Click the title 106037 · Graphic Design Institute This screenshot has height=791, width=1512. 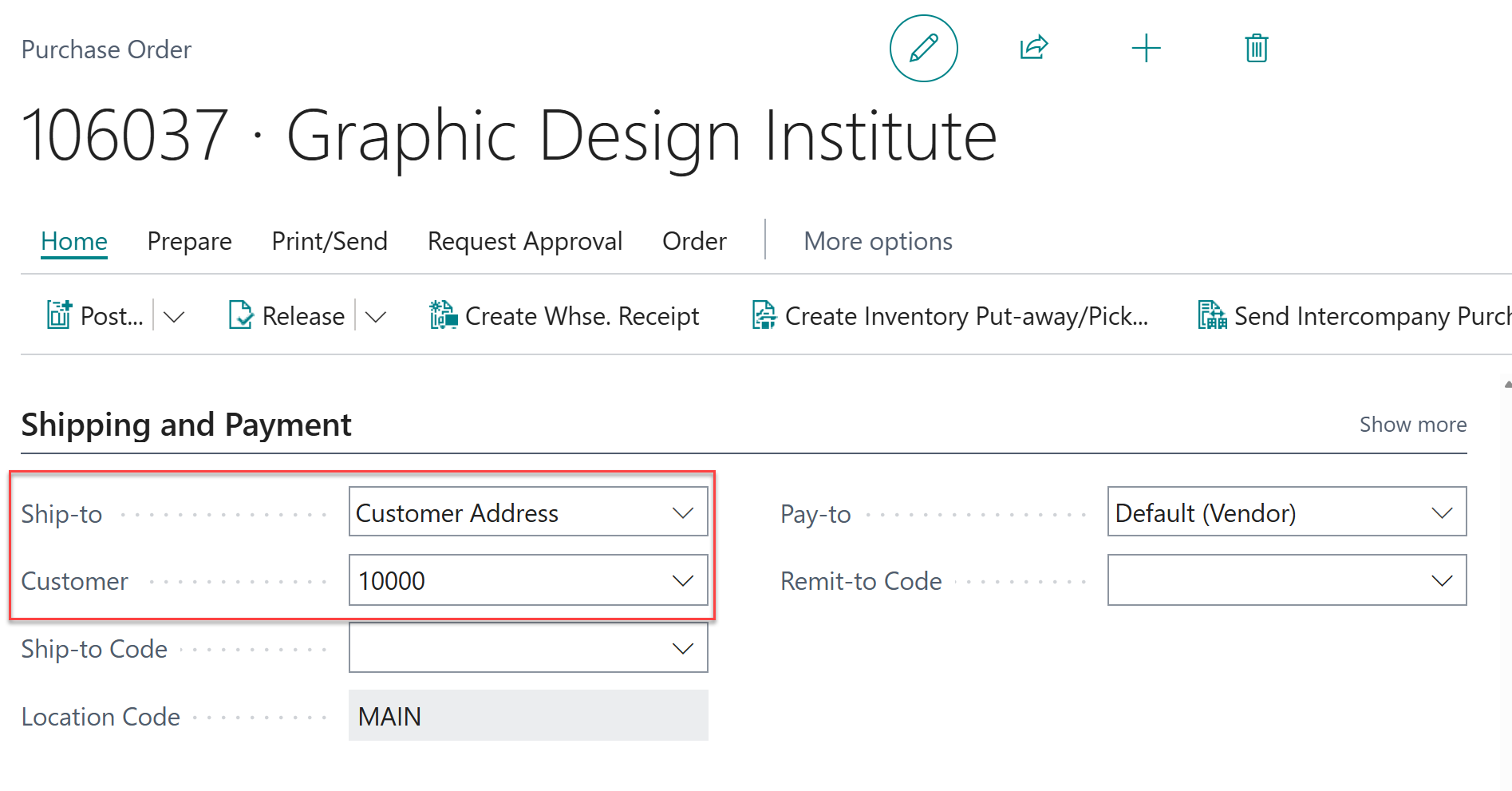(509, 136)
